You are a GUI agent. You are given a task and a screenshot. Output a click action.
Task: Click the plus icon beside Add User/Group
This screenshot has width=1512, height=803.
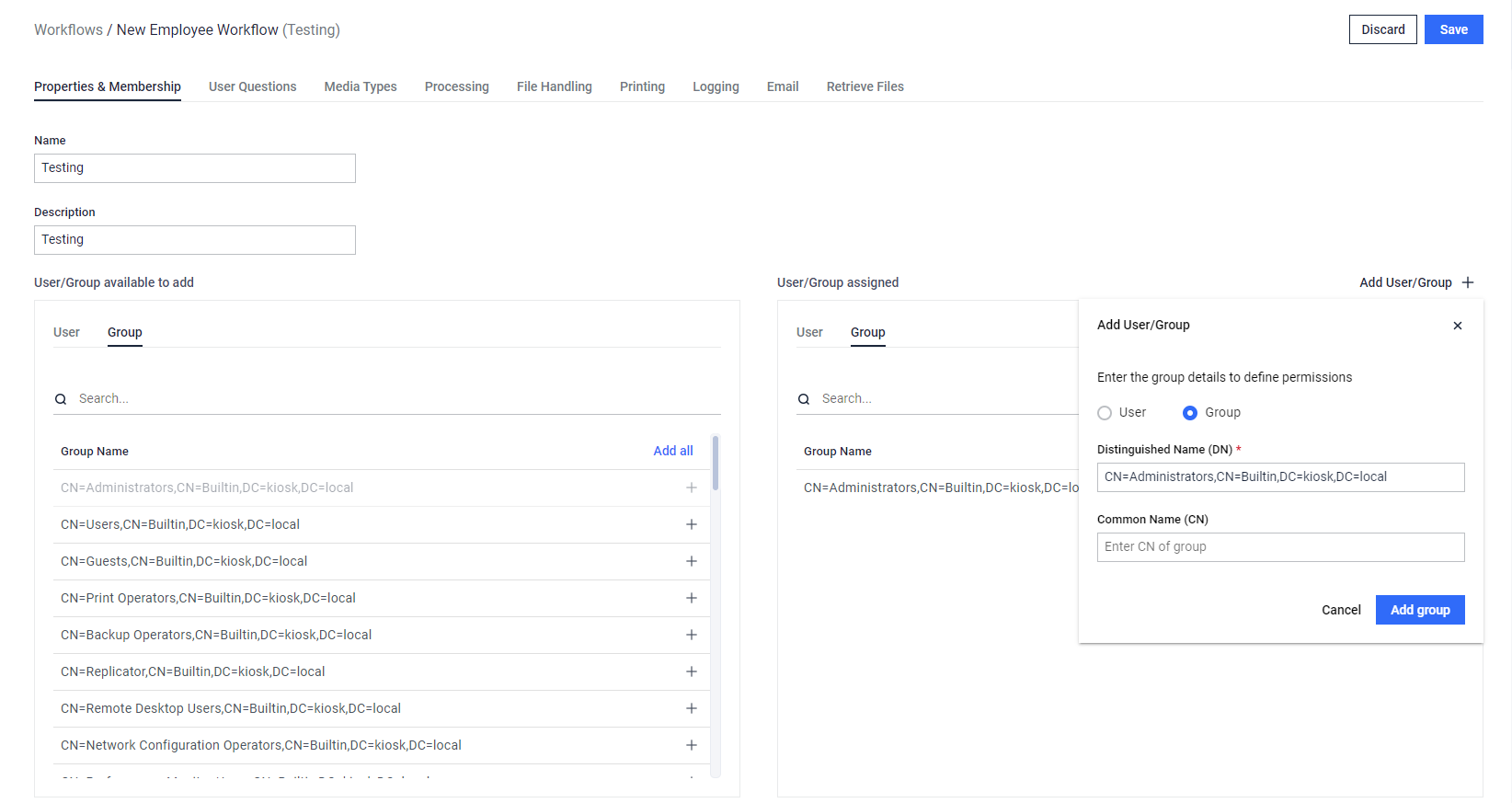(x=1468, y=282)
